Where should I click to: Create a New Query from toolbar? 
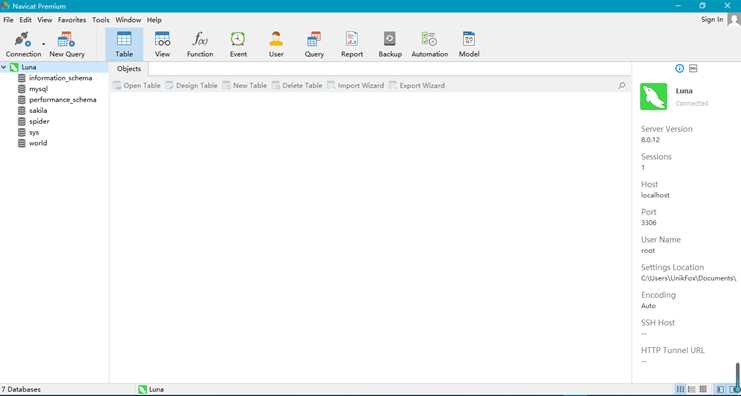(67, 44)
